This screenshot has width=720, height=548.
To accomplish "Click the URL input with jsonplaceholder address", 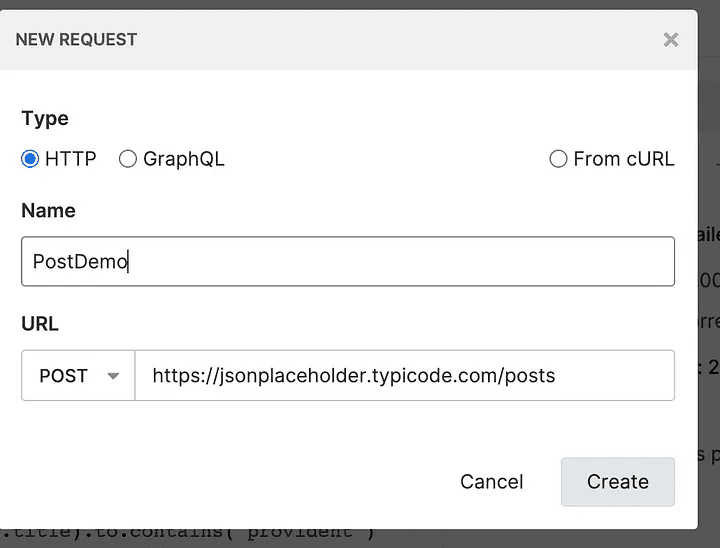I will pos(405,376).
